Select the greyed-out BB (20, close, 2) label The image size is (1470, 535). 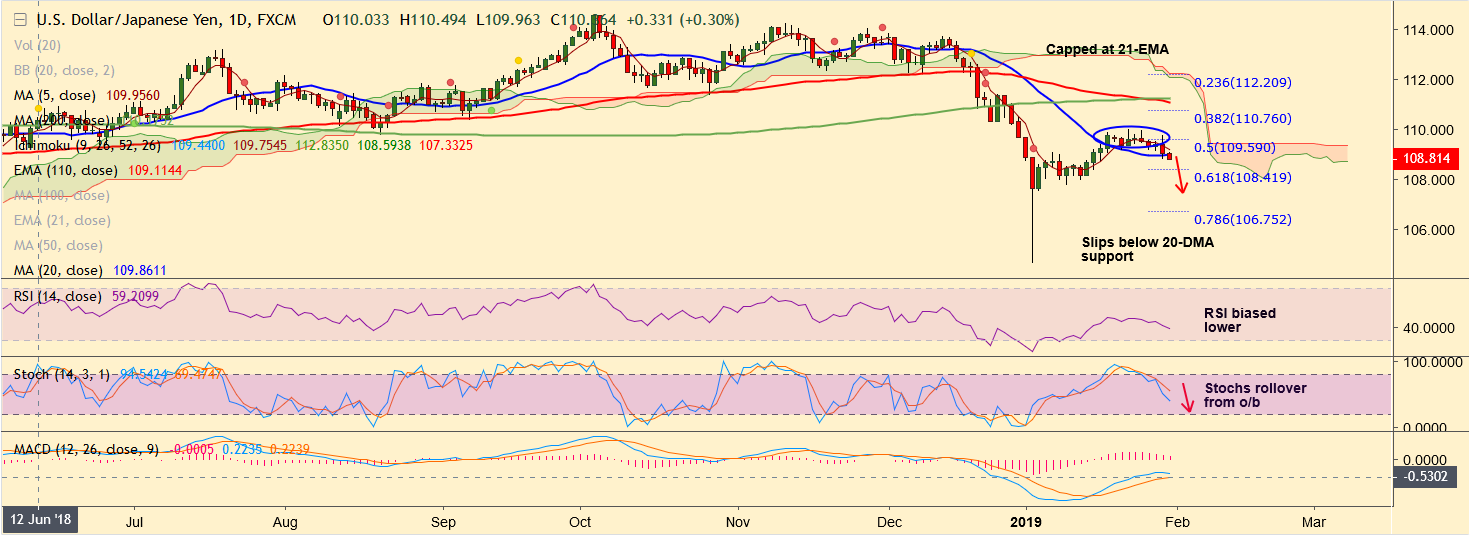pos(66,70)
